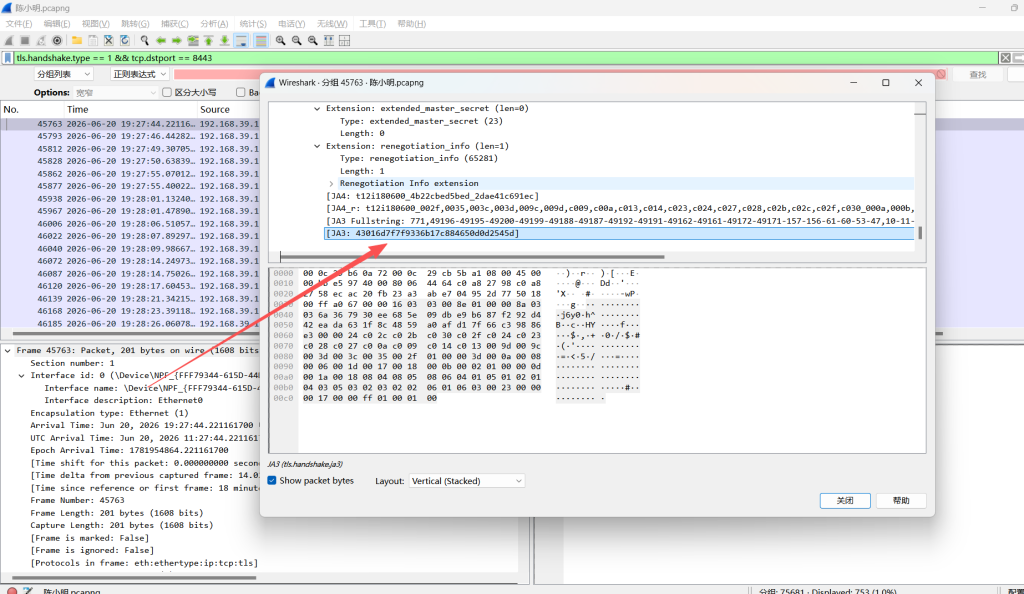Open the 分组列表 search scope dropdown
The height and width of the screenshot is (594, 1024).
63,74
